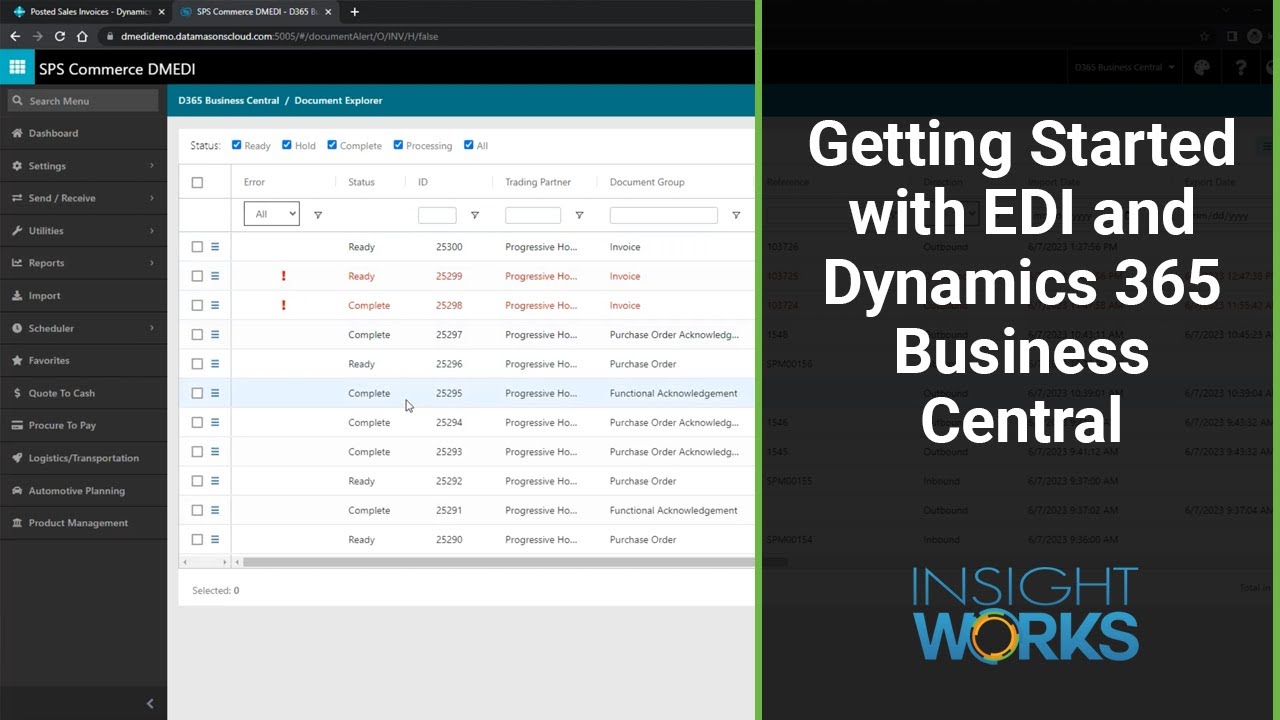Image resolution: width=1280 pixels, height=720 pixels.
Task: Toggle the Complete status checkbox
Action: [332, 145]
